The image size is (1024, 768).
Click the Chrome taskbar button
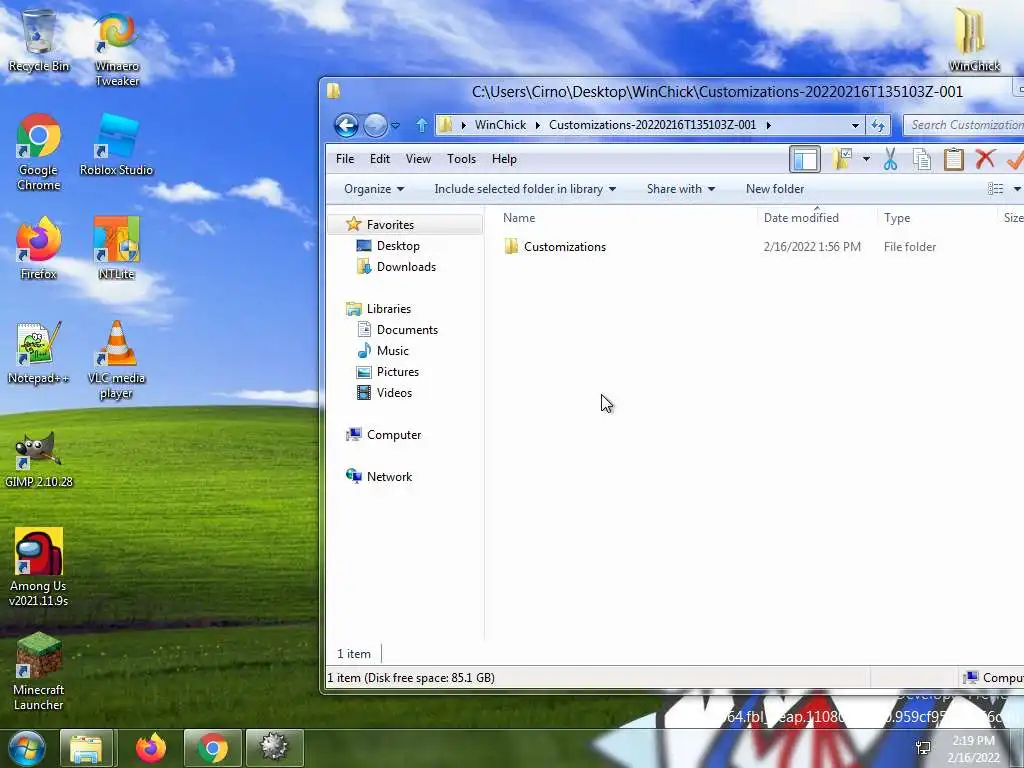coord(213,748)
